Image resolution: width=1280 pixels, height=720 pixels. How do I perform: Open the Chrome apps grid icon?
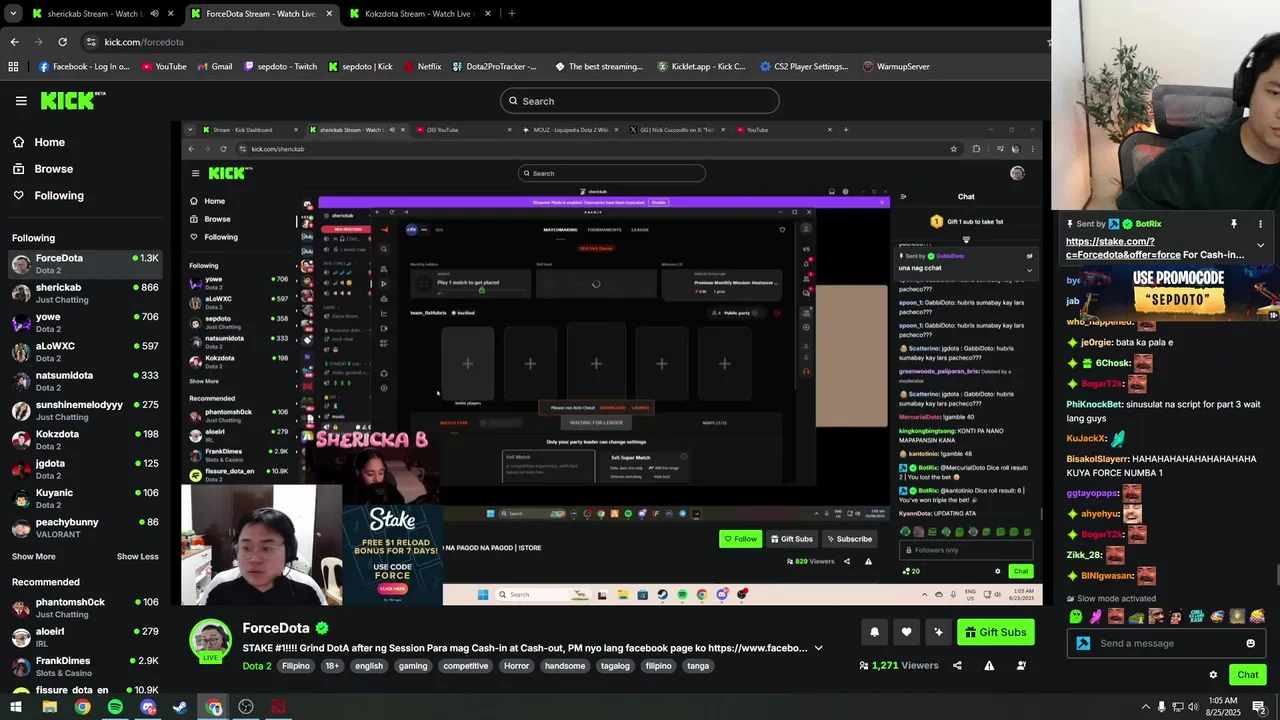point(13,67)
